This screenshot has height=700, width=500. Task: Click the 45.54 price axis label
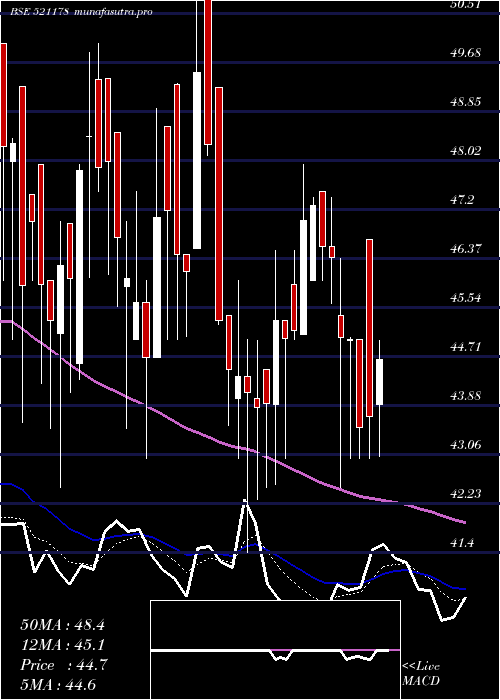(x=466, y=298)
